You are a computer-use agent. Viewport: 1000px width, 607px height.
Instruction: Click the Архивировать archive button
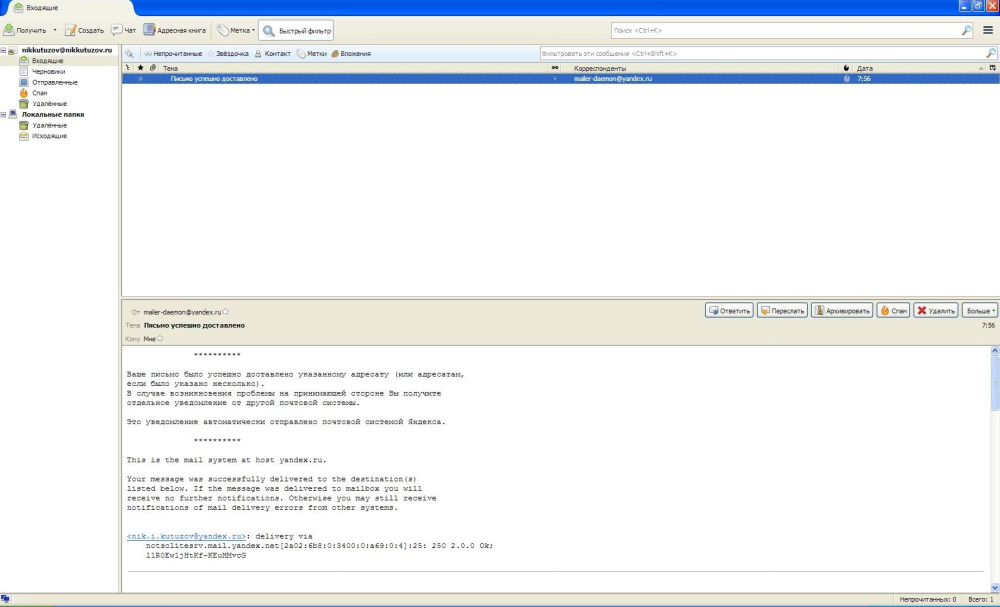[842, 311]
